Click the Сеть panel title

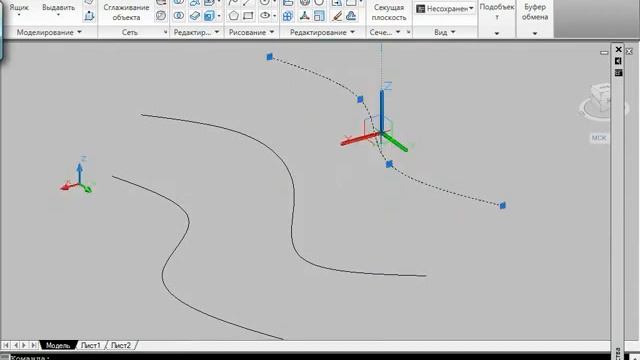click(129, 32)
